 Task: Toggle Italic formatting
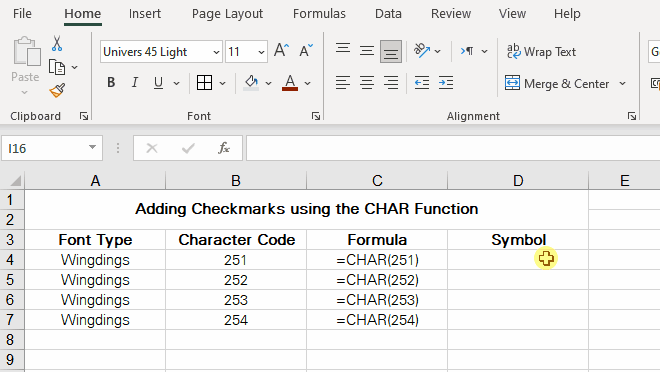pyautogui.click(x=135, y=82)
